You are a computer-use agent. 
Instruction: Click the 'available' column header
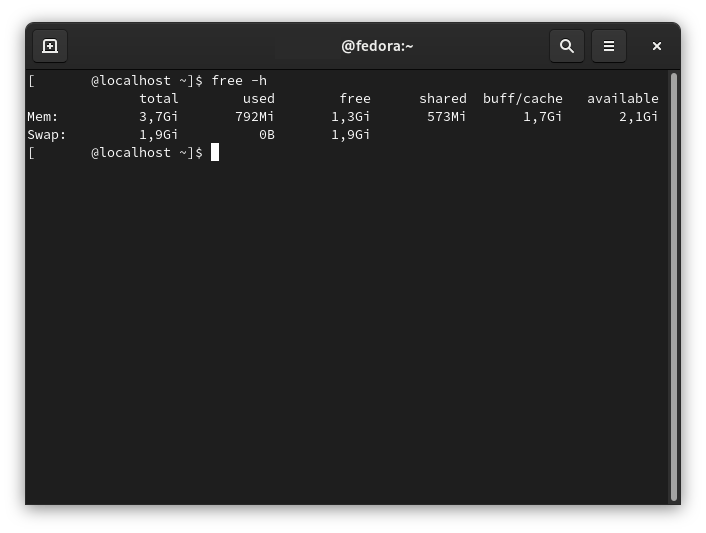[x=623, y=99]
